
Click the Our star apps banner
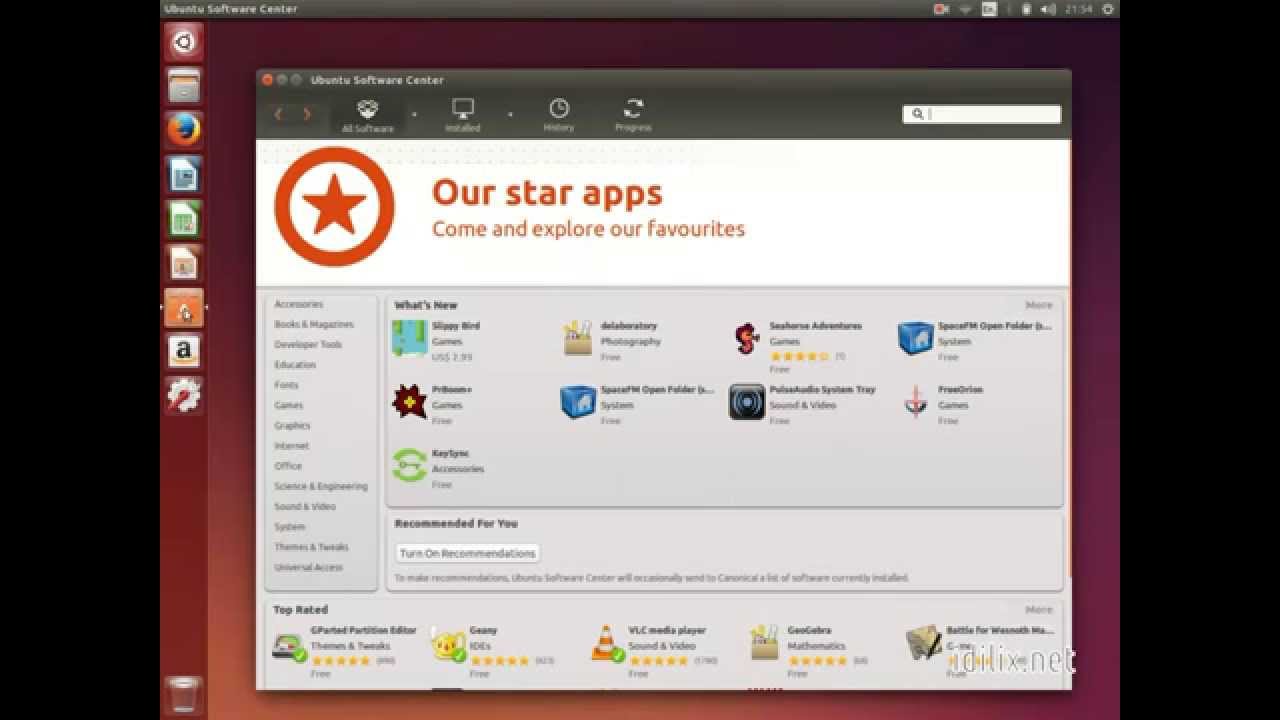(x=663, y=212)
